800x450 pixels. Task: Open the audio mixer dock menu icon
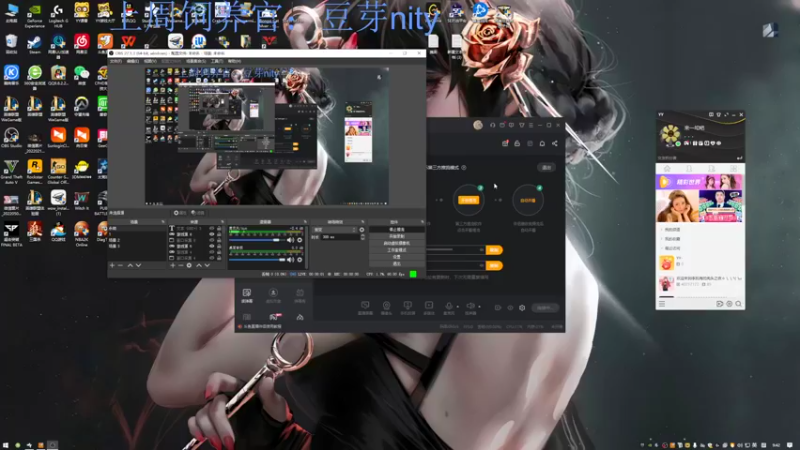pos(305,222)
